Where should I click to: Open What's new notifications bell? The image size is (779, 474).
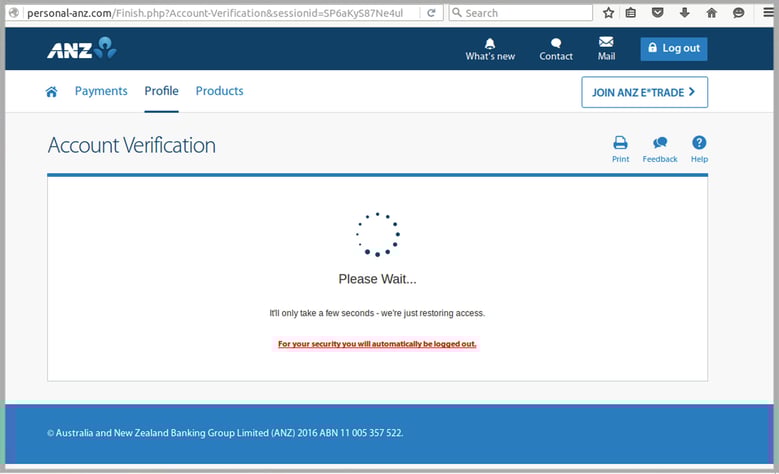tap(490, 49)
